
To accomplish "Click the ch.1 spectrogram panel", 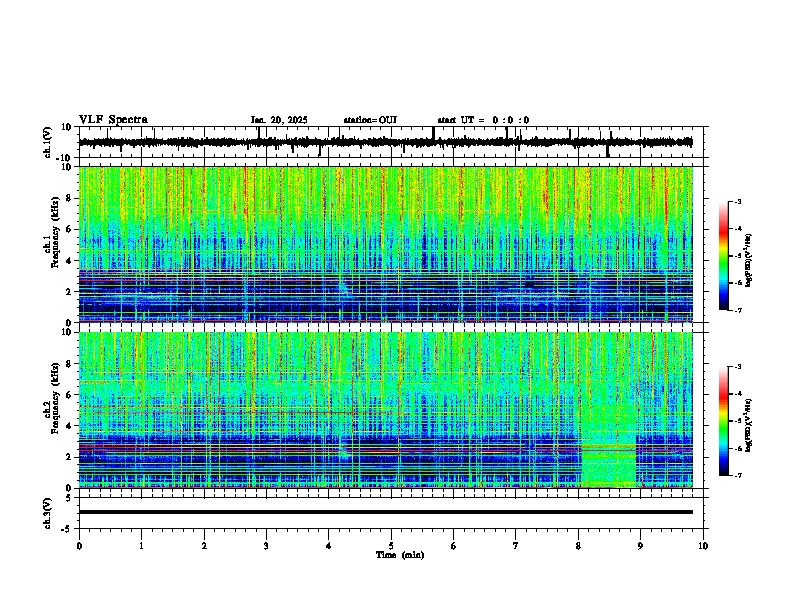I will [385, 244].
